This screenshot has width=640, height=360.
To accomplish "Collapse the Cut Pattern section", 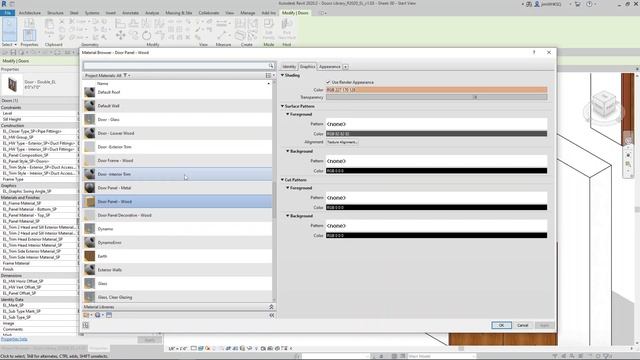I will point(282,180).
